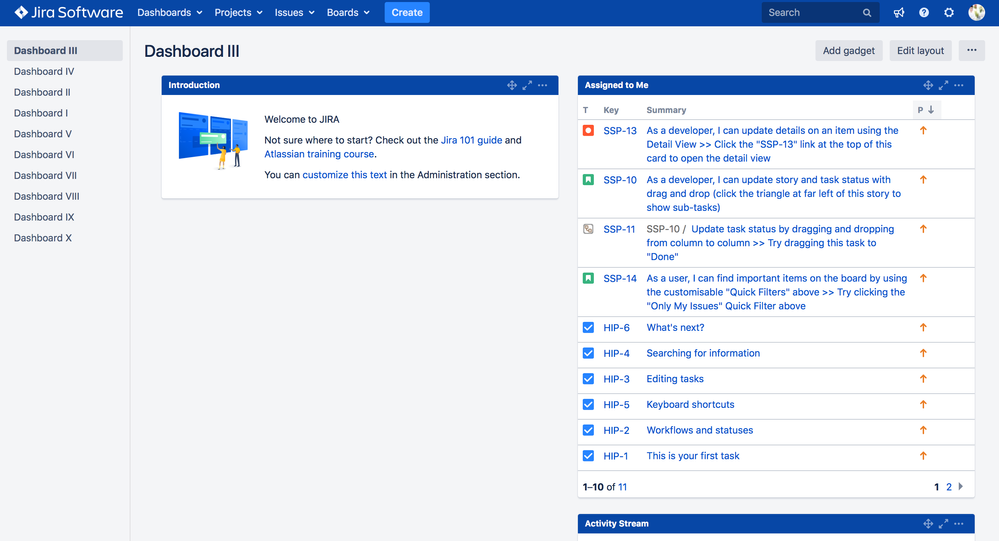Sort by the Key column header
Screen dimensions: 999x541
(611, 110)
